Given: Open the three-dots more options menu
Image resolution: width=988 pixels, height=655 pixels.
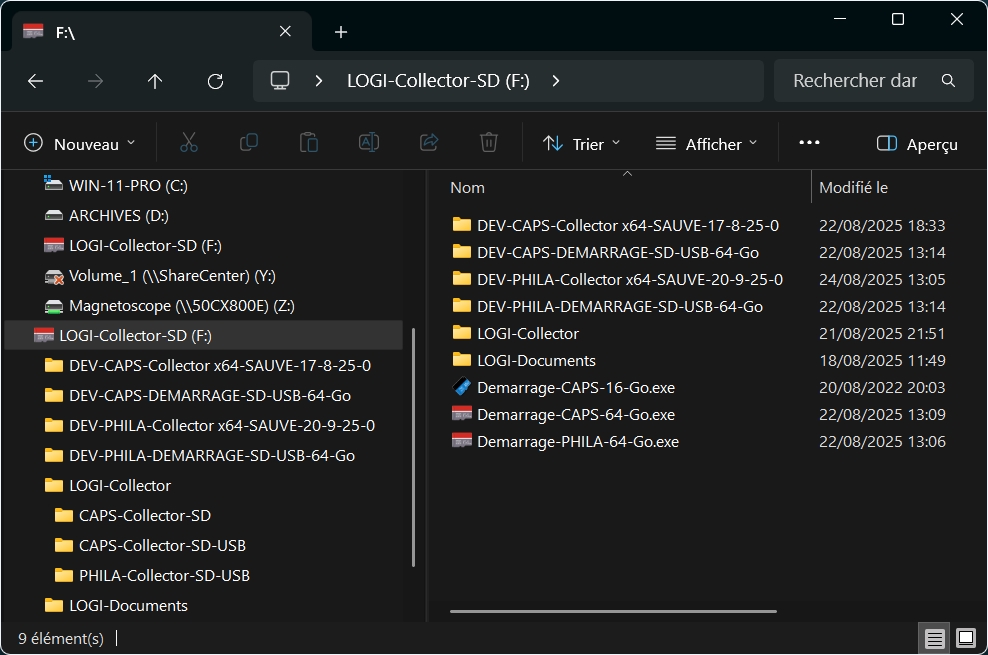Looking at the screenshot, I should click(809, 143).
